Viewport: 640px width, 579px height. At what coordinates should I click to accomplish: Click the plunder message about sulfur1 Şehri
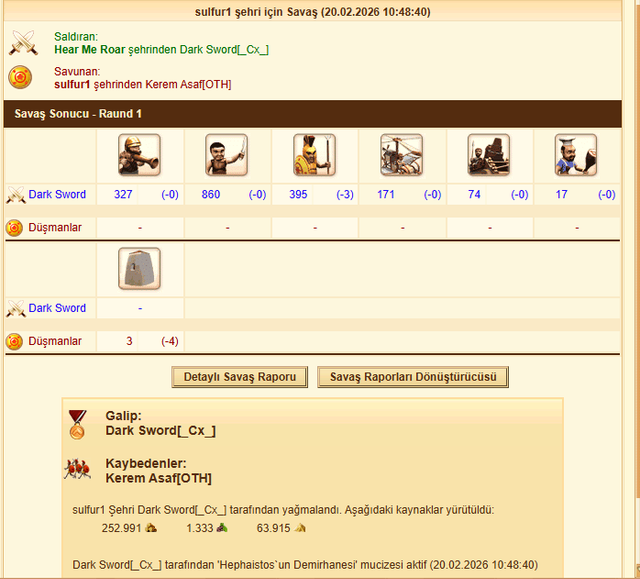283,510
